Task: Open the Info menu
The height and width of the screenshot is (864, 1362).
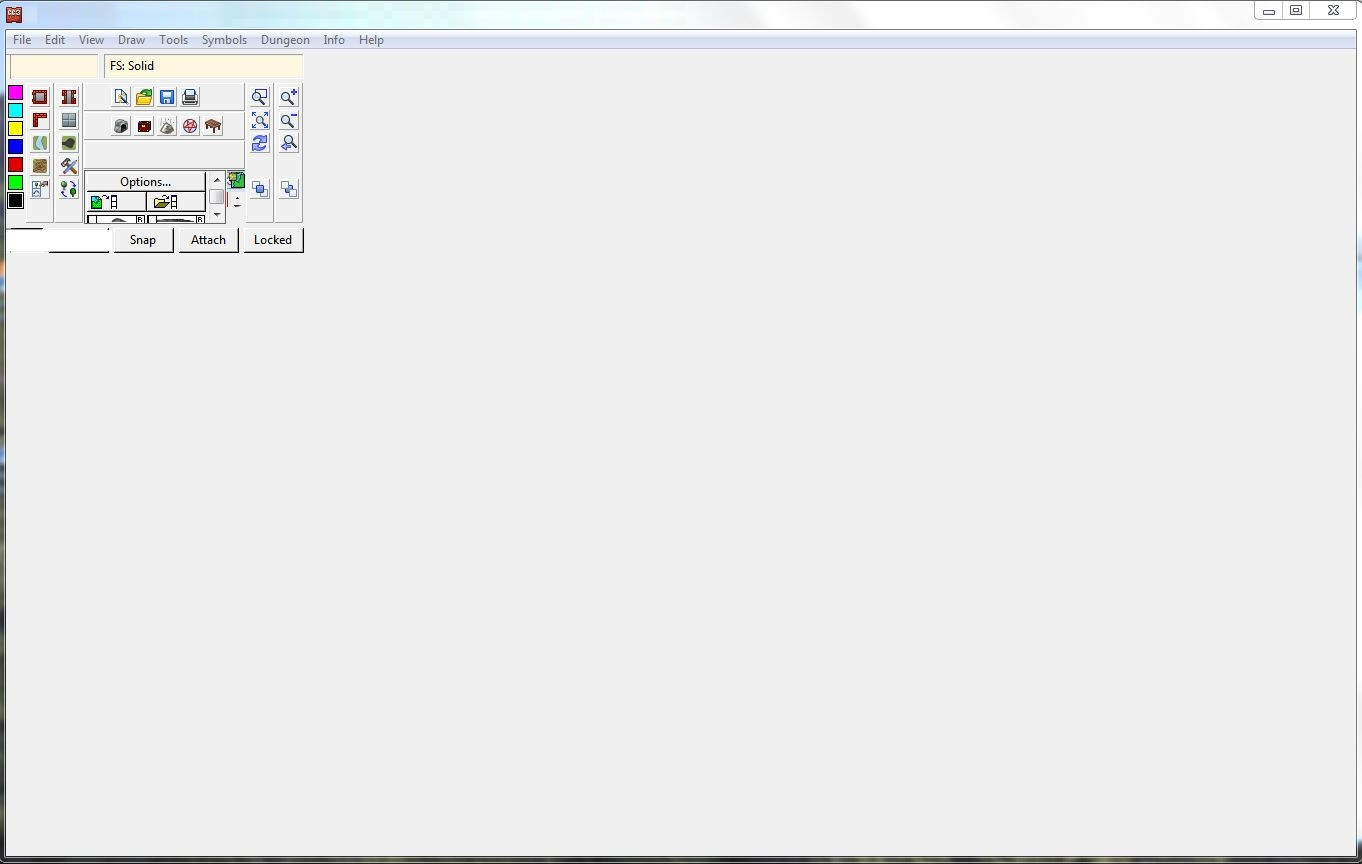Action: 334,40
